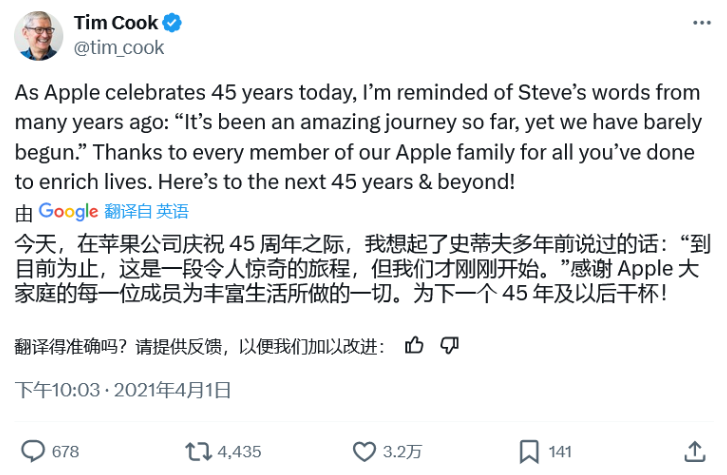Open the tweet timestamp 下午10:03

tap(58, 389)
